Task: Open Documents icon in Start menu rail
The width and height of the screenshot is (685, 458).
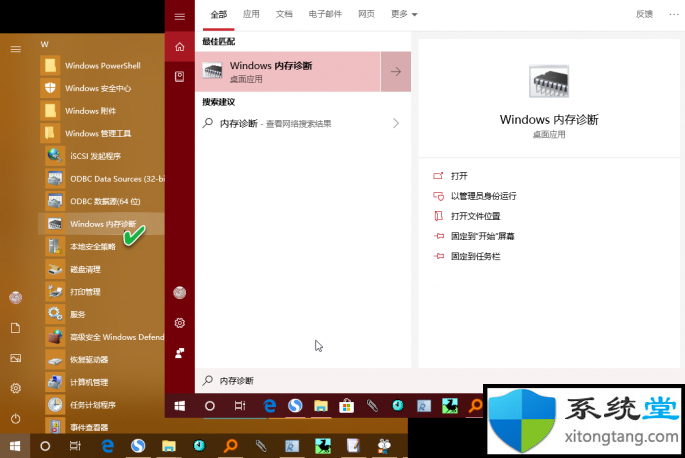Action: [x=16, y=328]
